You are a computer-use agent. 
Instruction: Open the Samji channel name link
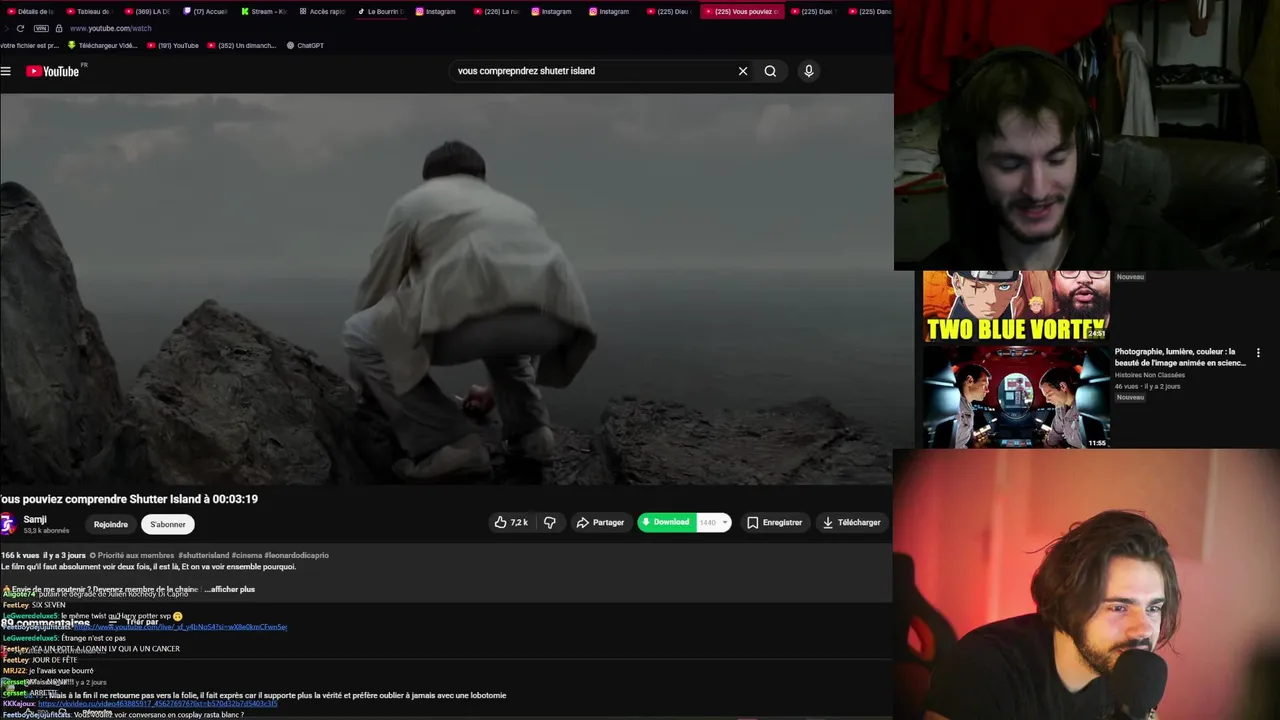click(35, 519)
